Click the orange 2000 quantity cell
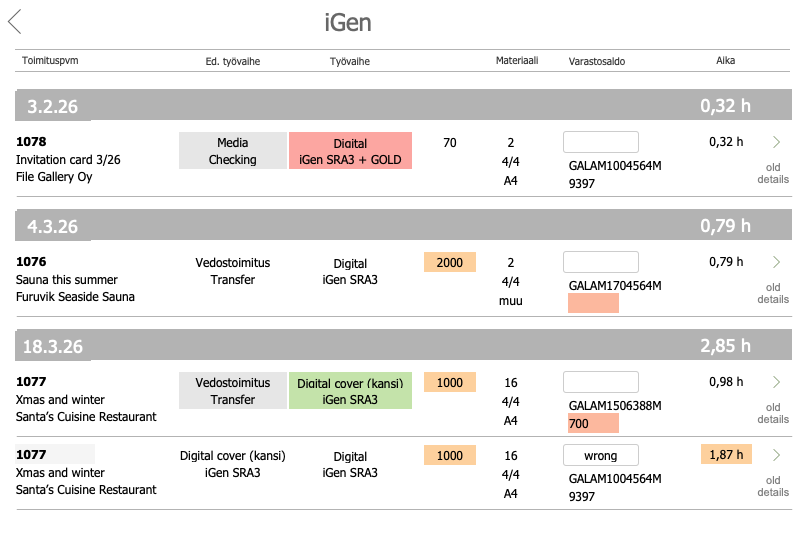Viewport: 804px width, 535px height. 450,262
